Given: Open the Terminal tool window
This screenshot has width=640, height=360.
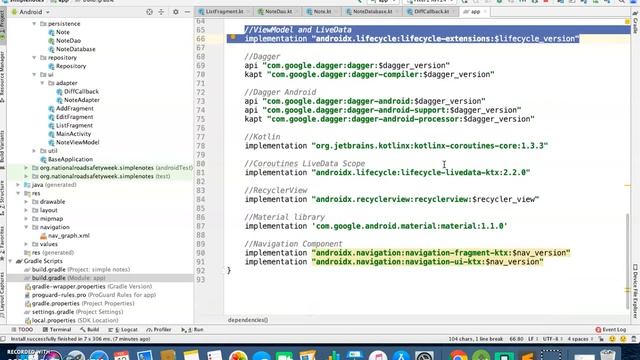Looking at the screenshot, I should pos(57,329).
